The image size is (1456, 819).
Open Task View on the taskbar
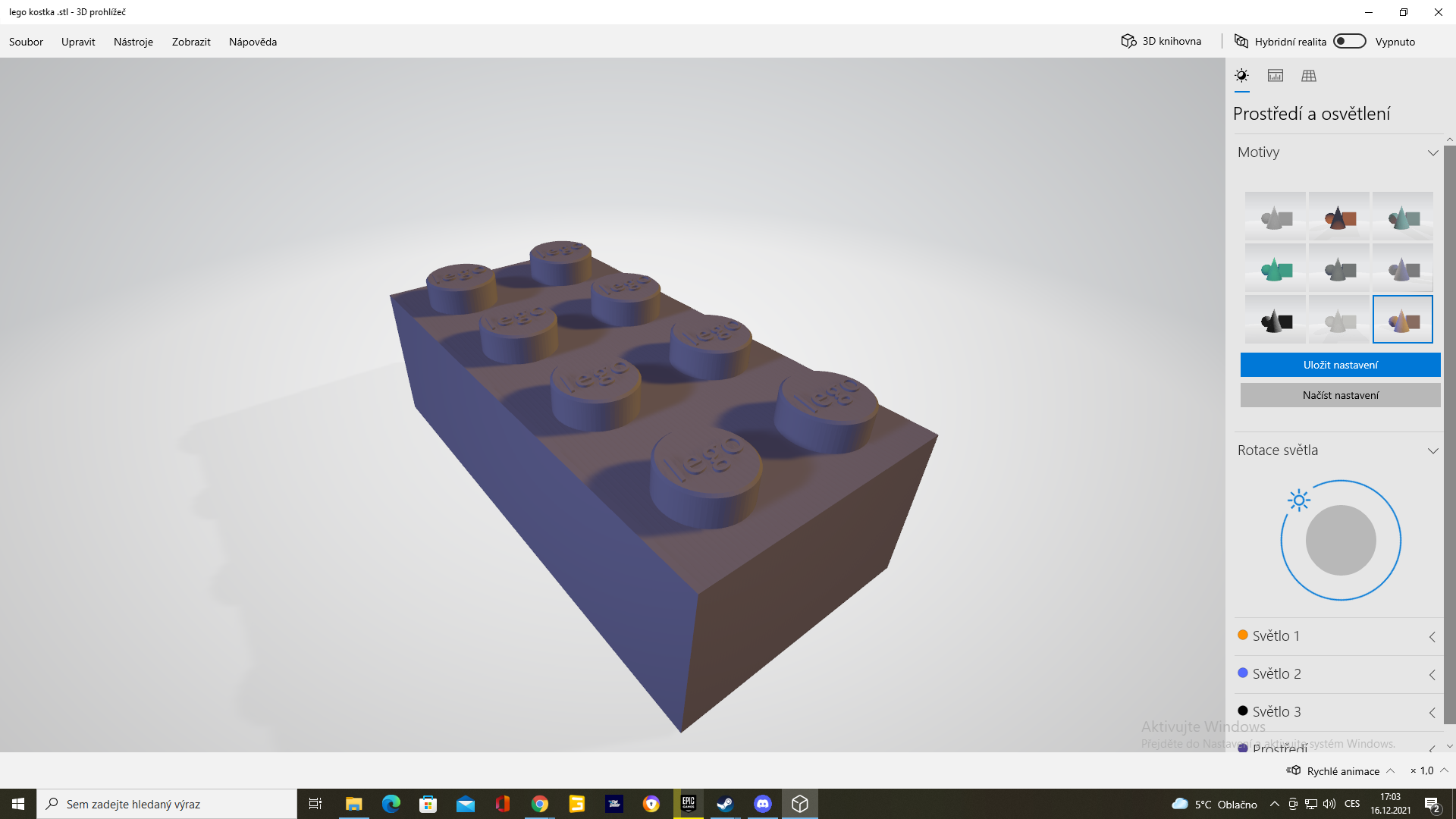[x=315, y=804]
